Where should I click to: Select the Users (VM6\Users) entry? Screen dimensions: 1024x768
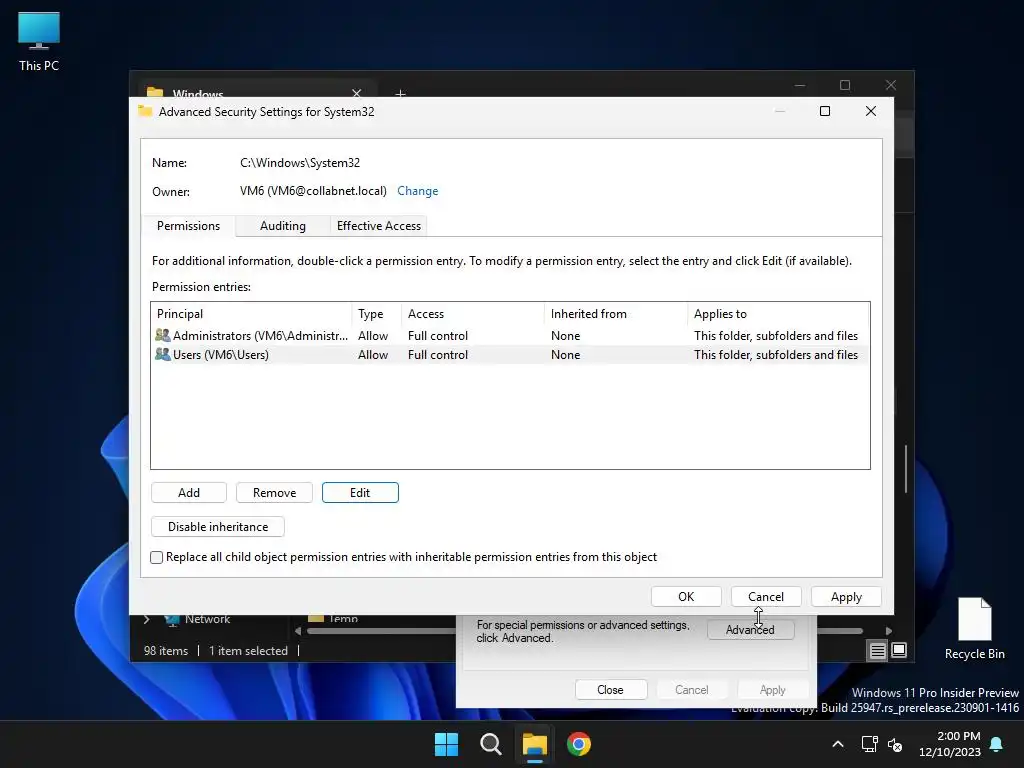(510, 354)
